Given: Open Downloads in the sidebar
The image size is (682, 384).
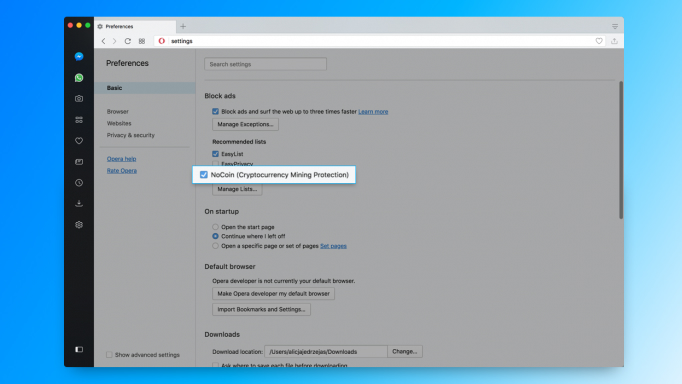Looking at the screenshot, I should (x=79, y=204).
